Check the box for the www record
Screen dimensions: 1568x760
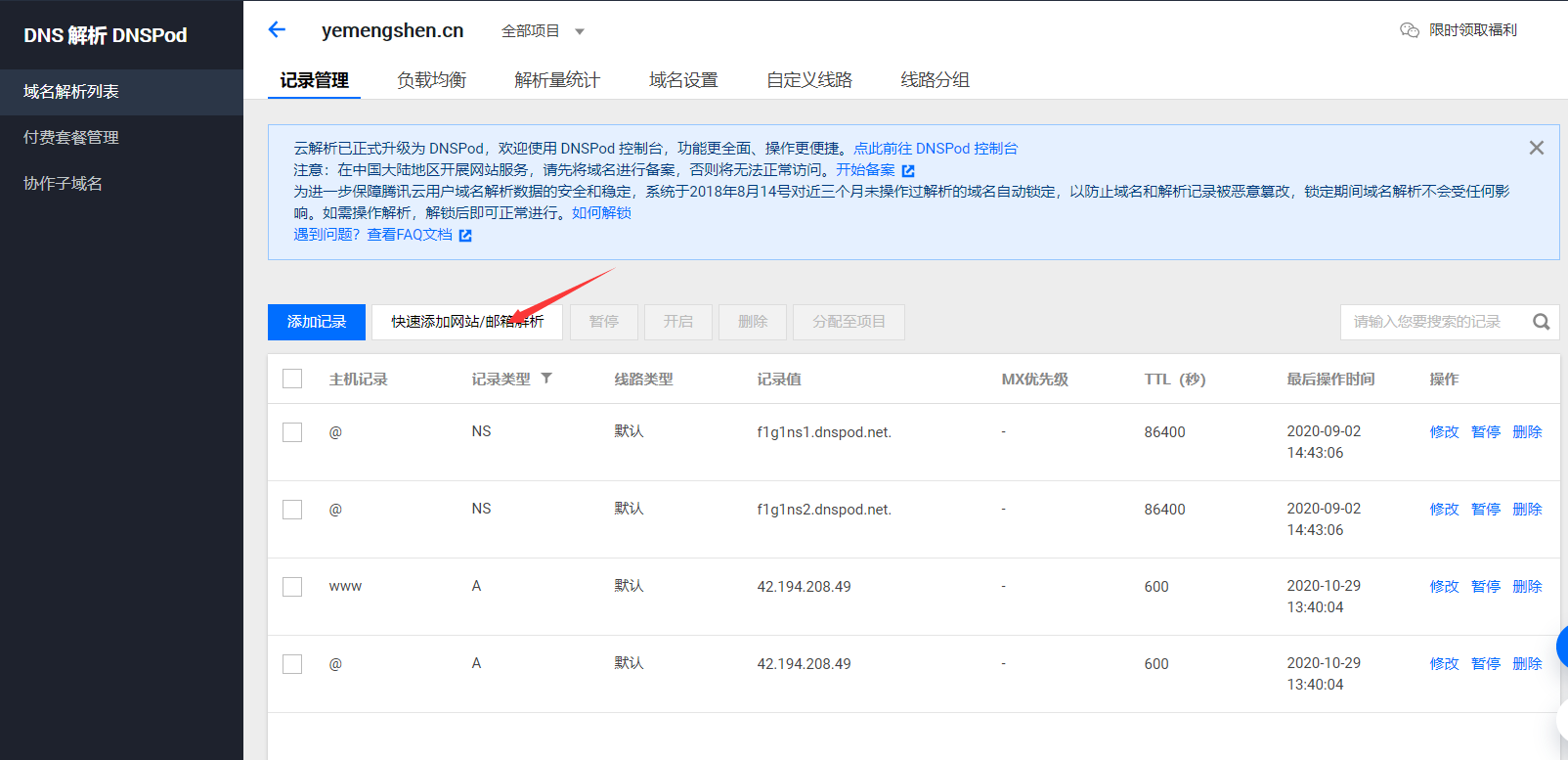tap(292, 587)
